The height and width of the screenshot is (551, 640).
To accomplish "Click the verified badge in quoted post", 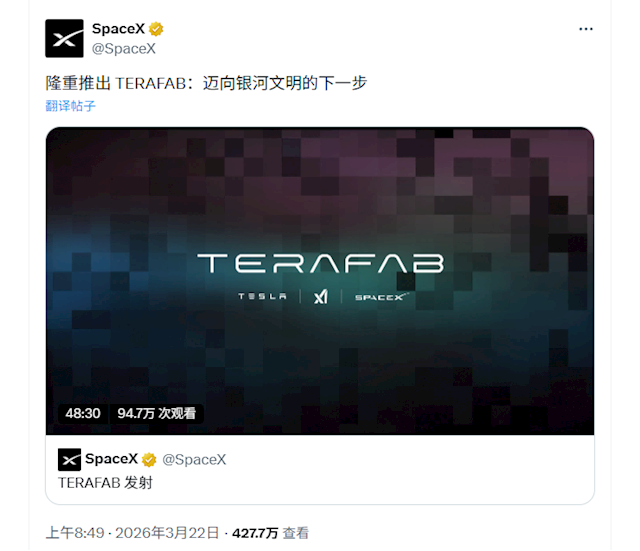I will (149, 460).
